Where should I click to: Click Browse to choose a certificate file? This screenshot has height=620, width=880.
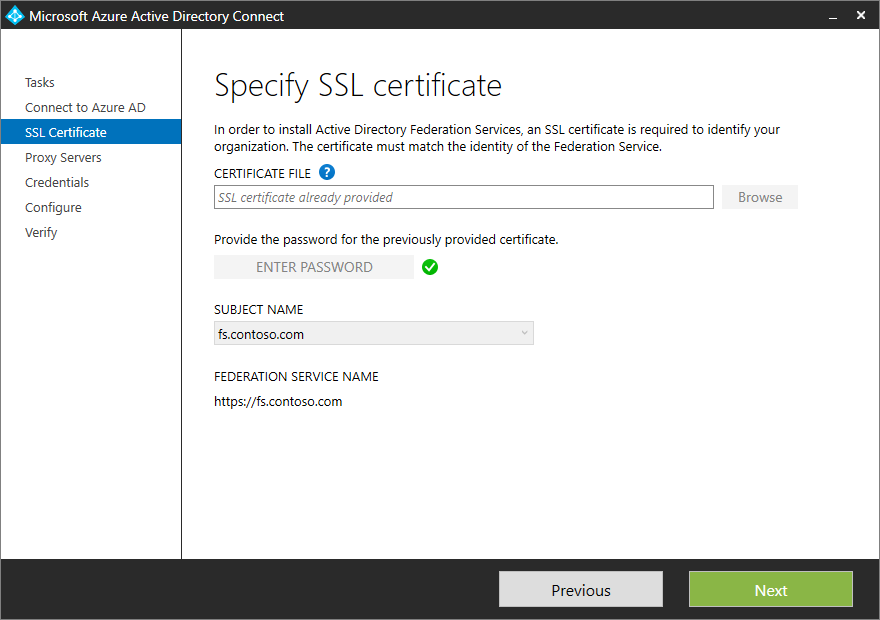pyautogui.click(x=759, y=197)
